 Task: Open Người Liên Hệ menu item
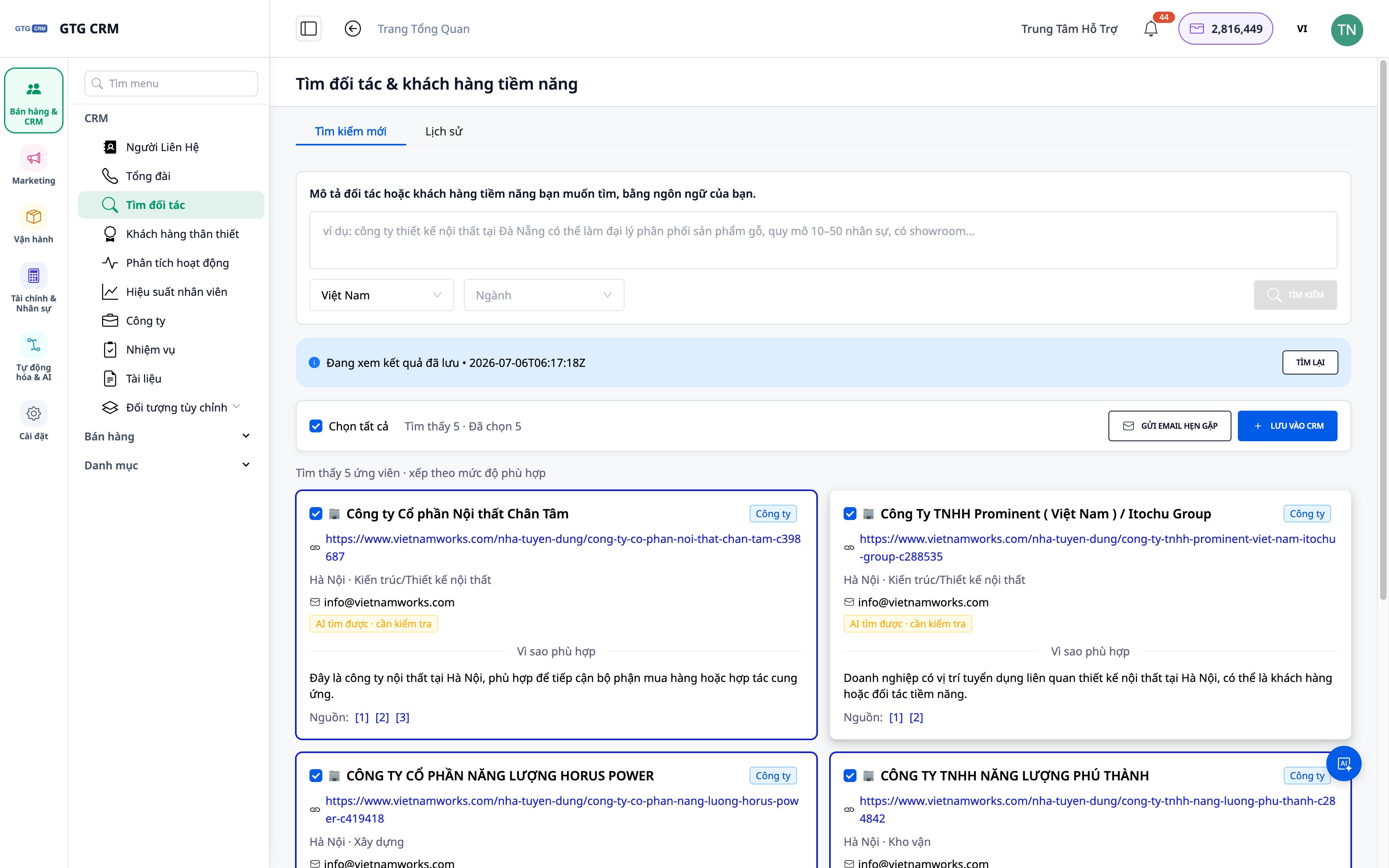coord(171,147)
